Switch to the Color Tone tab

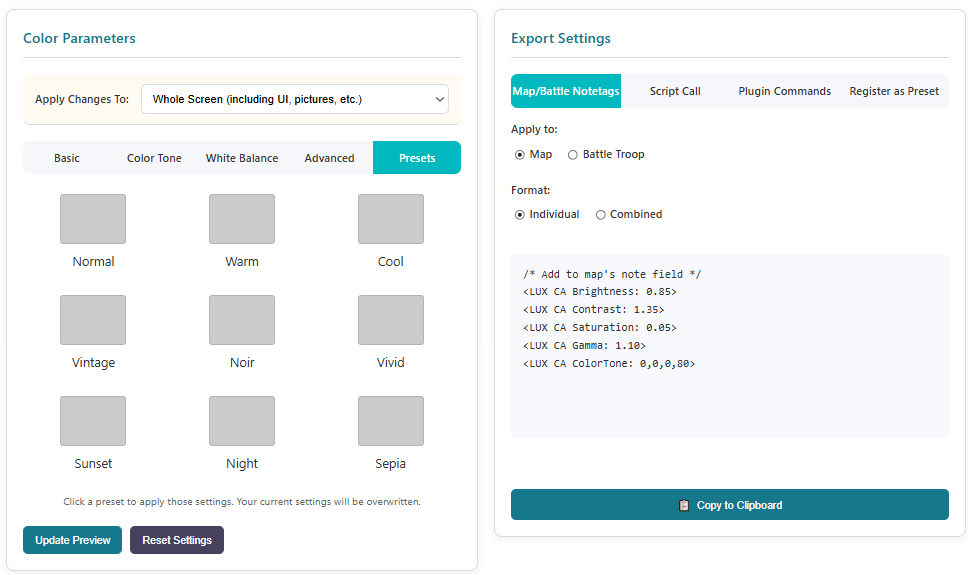pyautogui.click(x=154, y=158)
